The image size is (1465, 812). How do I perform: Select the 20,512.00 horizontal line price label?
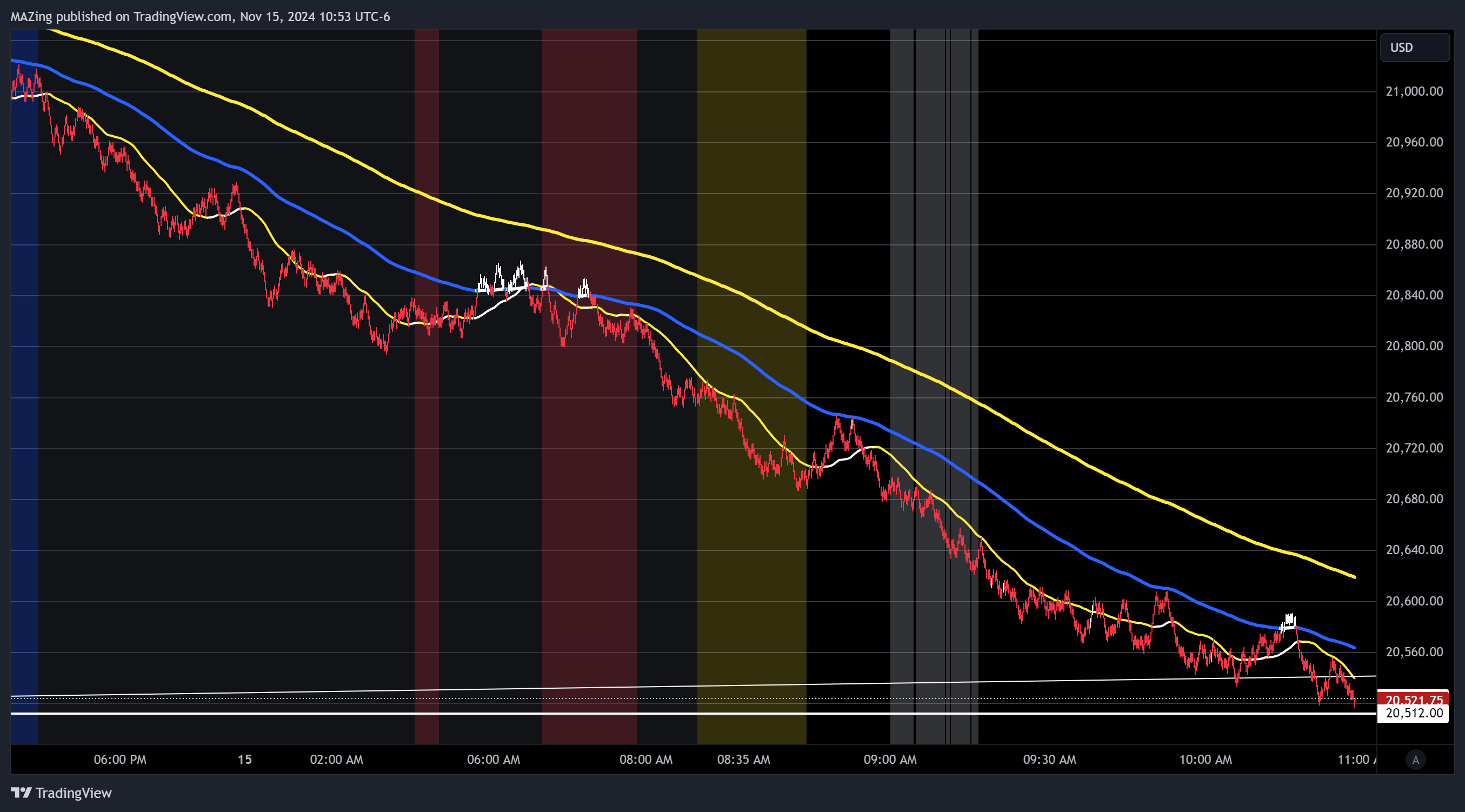[1413, 713]
